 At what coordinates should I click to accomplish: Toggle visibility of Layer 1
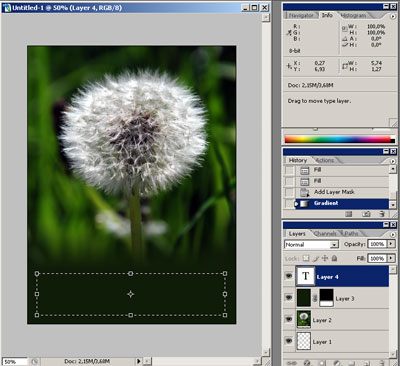click(x=289, y=341)
